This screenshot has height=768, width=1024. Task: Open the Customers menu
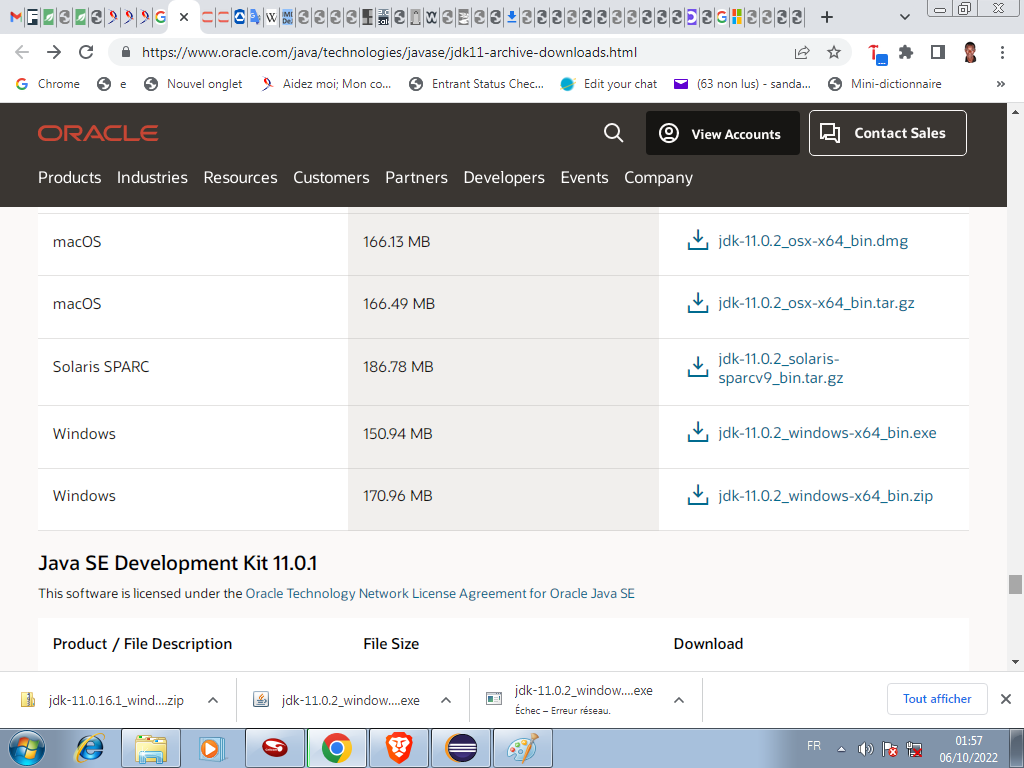tap(331, 178)
